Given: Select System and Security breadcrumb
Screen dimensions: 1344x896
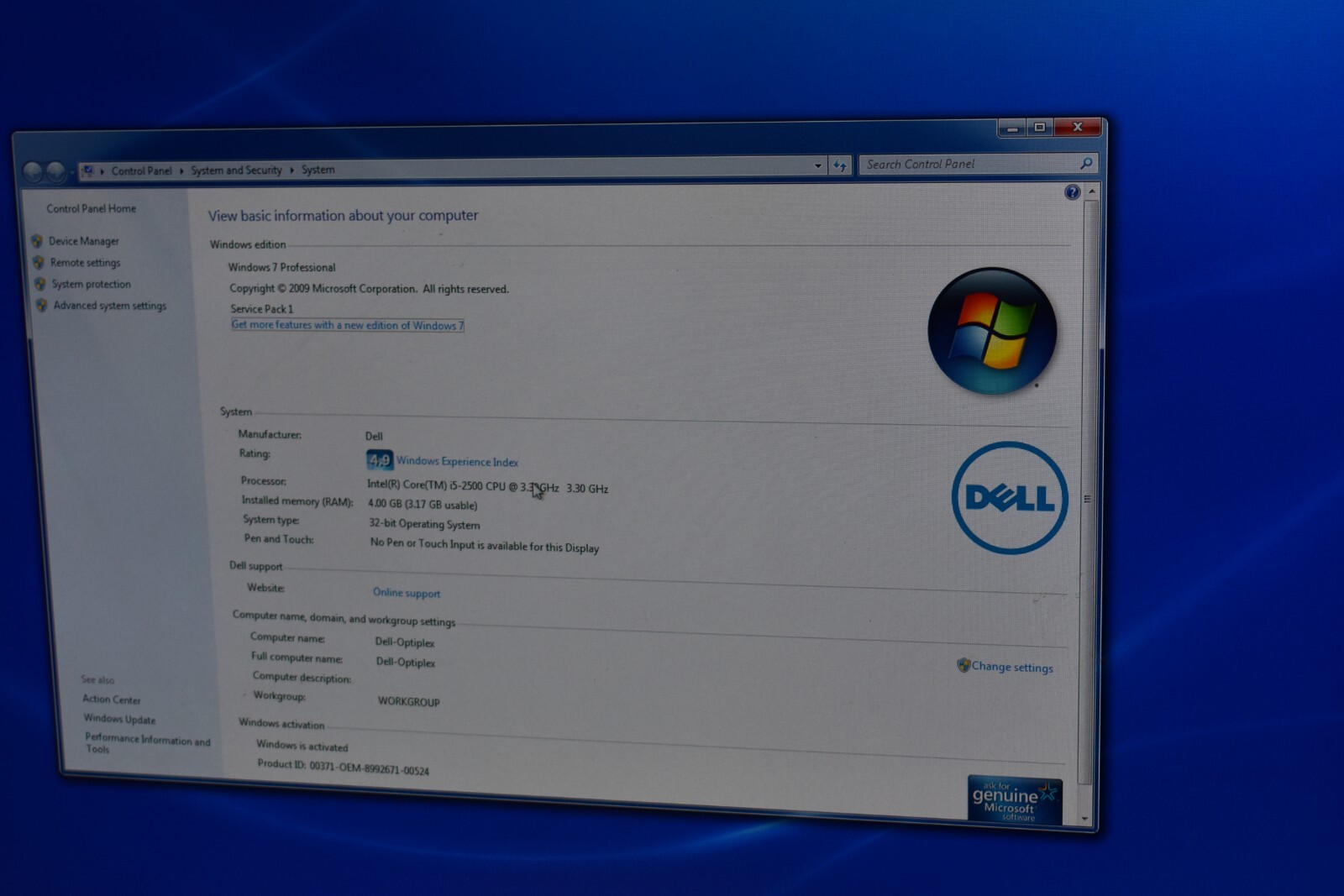Looking at the screenshot, I should pyautogui.click(x=236, y=170).
